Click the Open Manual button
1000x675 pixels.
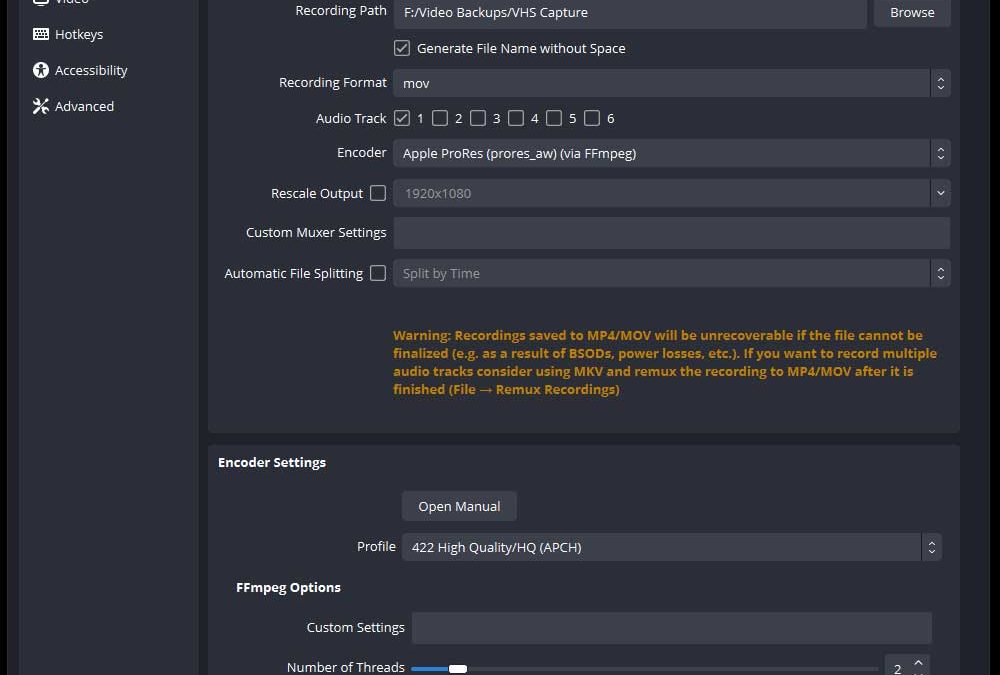(x=459, y=506)
